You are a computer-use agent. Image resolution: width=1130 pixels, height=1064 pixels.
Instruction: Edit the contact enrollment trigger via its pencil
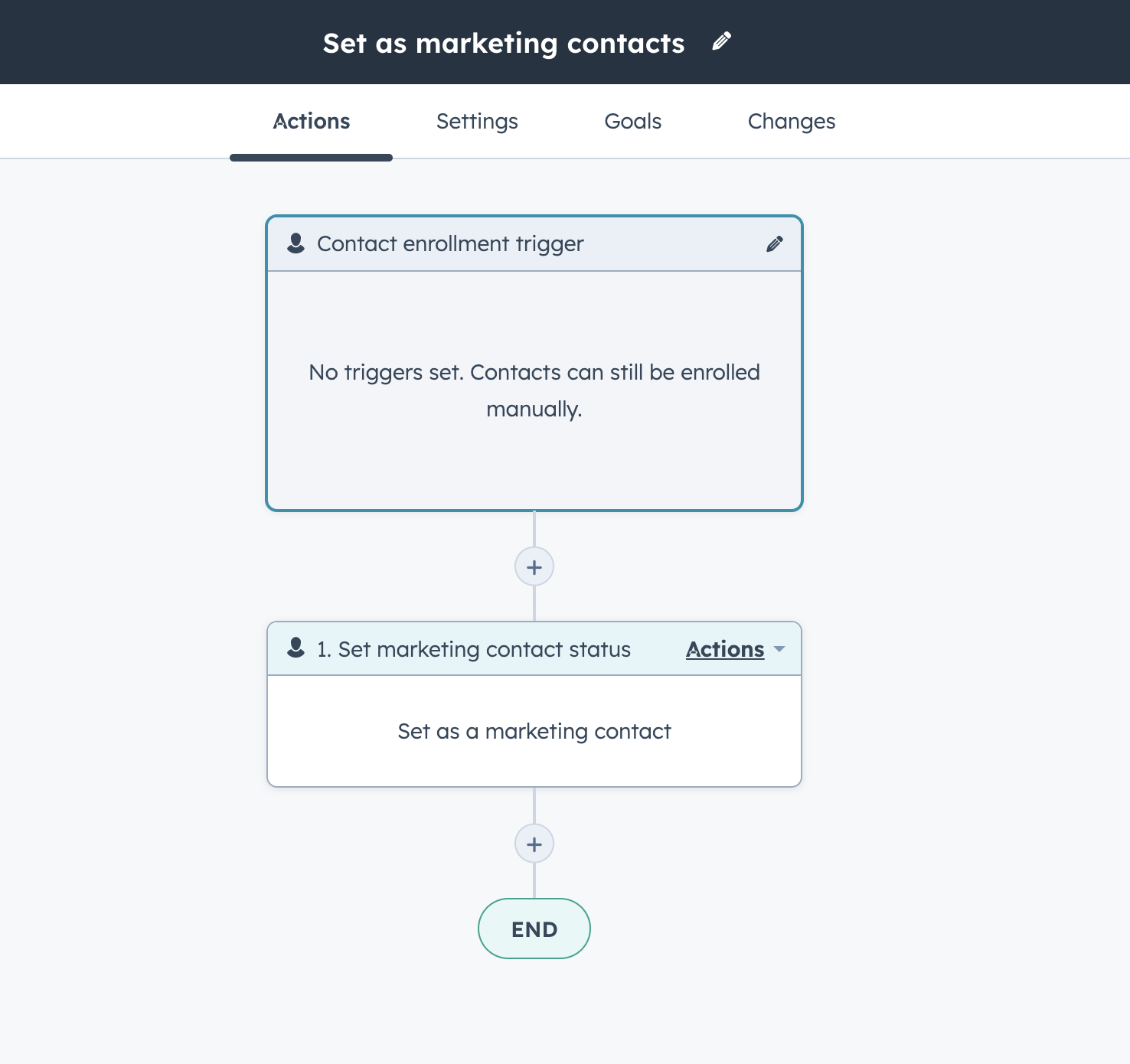[775, 244]
